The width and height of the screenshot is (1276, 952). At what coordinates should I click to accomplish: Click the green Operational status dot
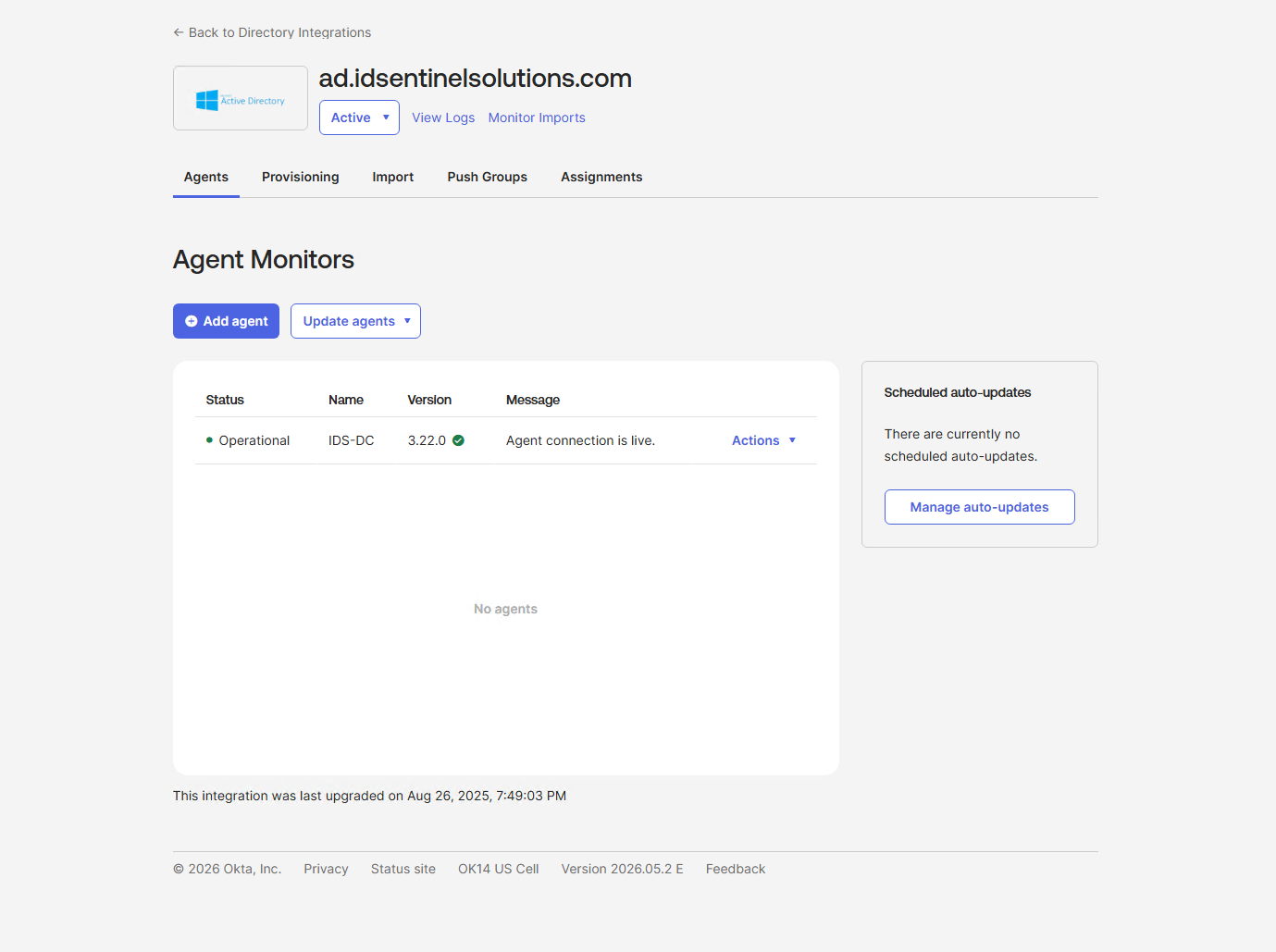[x=209, y=440]
